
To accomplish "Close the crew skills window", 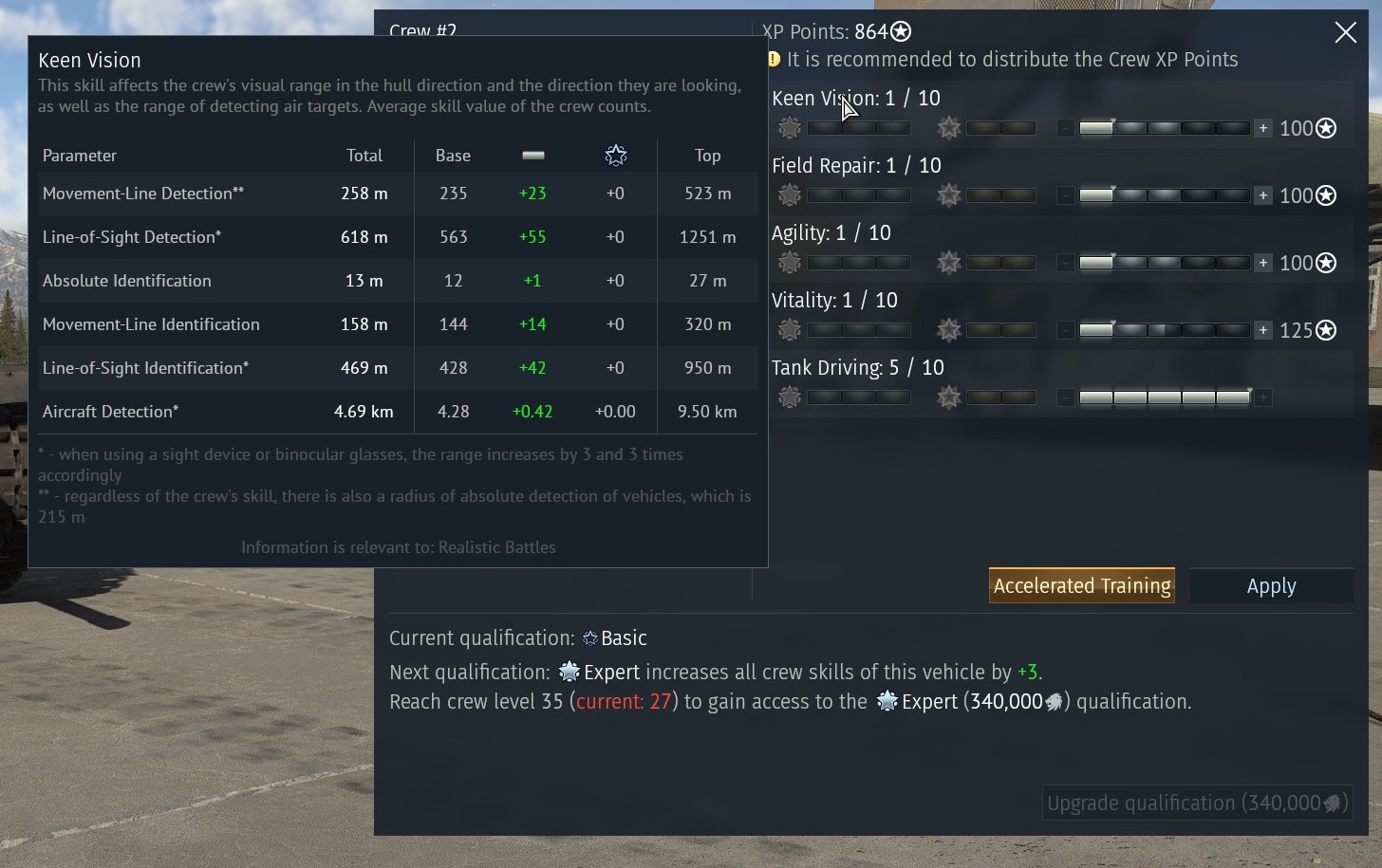I will [x=1345, y=32].
